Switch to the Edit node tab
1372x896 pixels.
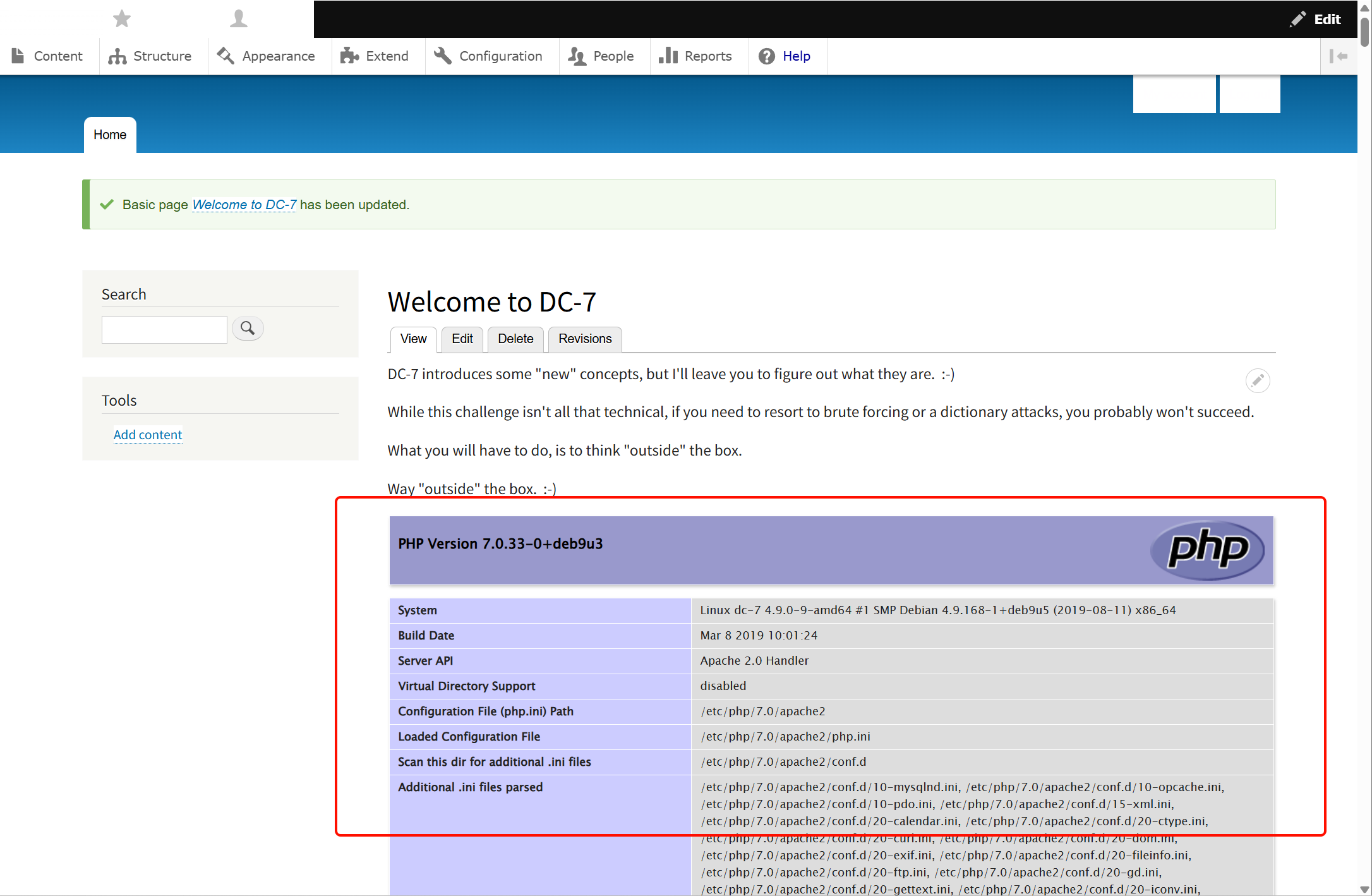(462, 339)
